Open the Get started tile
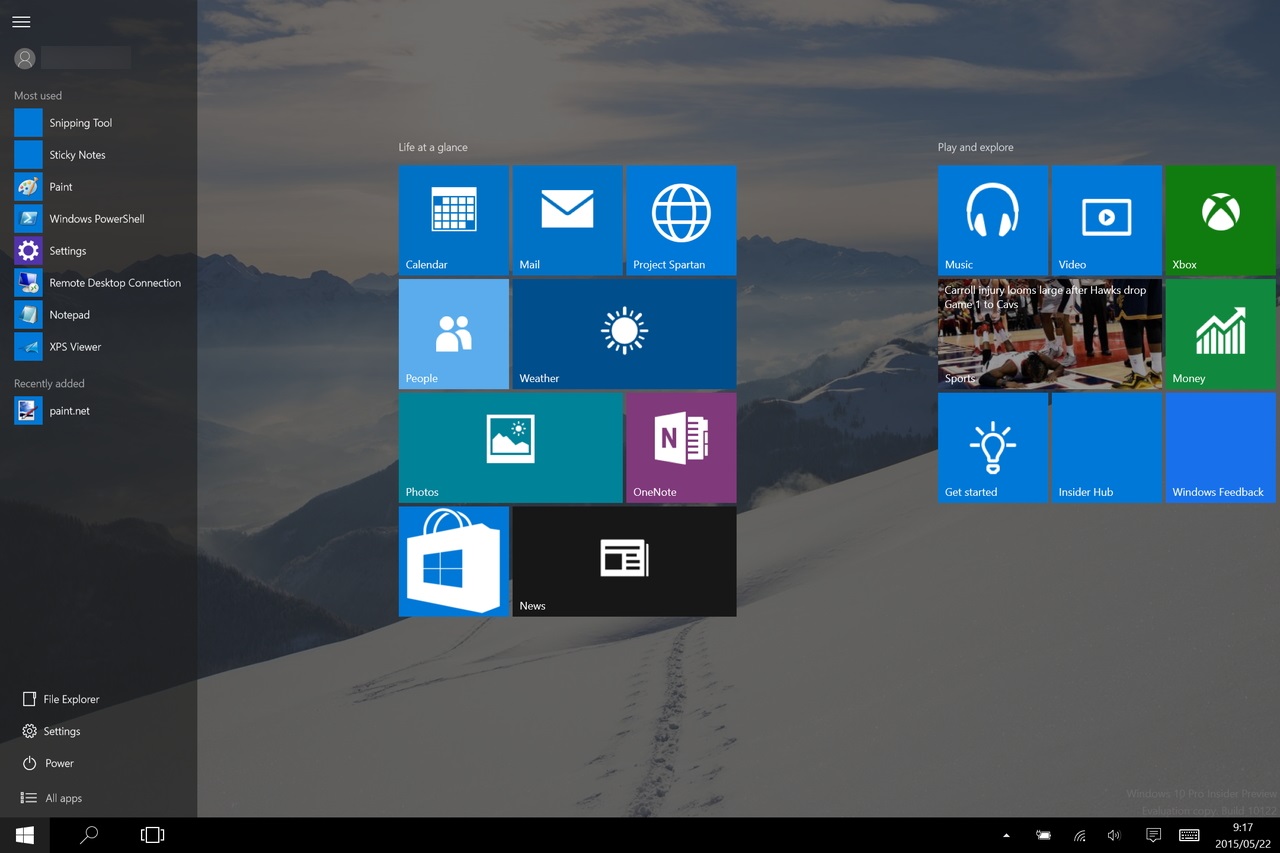 coord(993,448)
